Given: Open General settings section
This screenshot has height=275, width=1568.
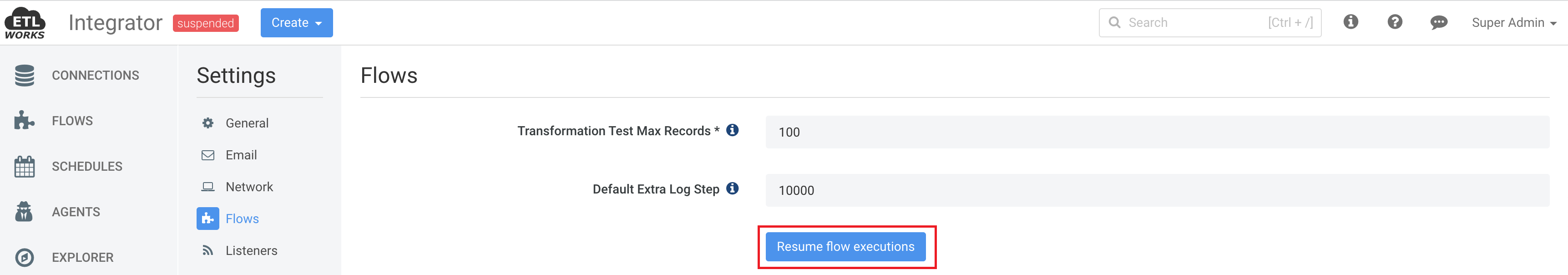Looking at the screenshot, I should (247, 123).
